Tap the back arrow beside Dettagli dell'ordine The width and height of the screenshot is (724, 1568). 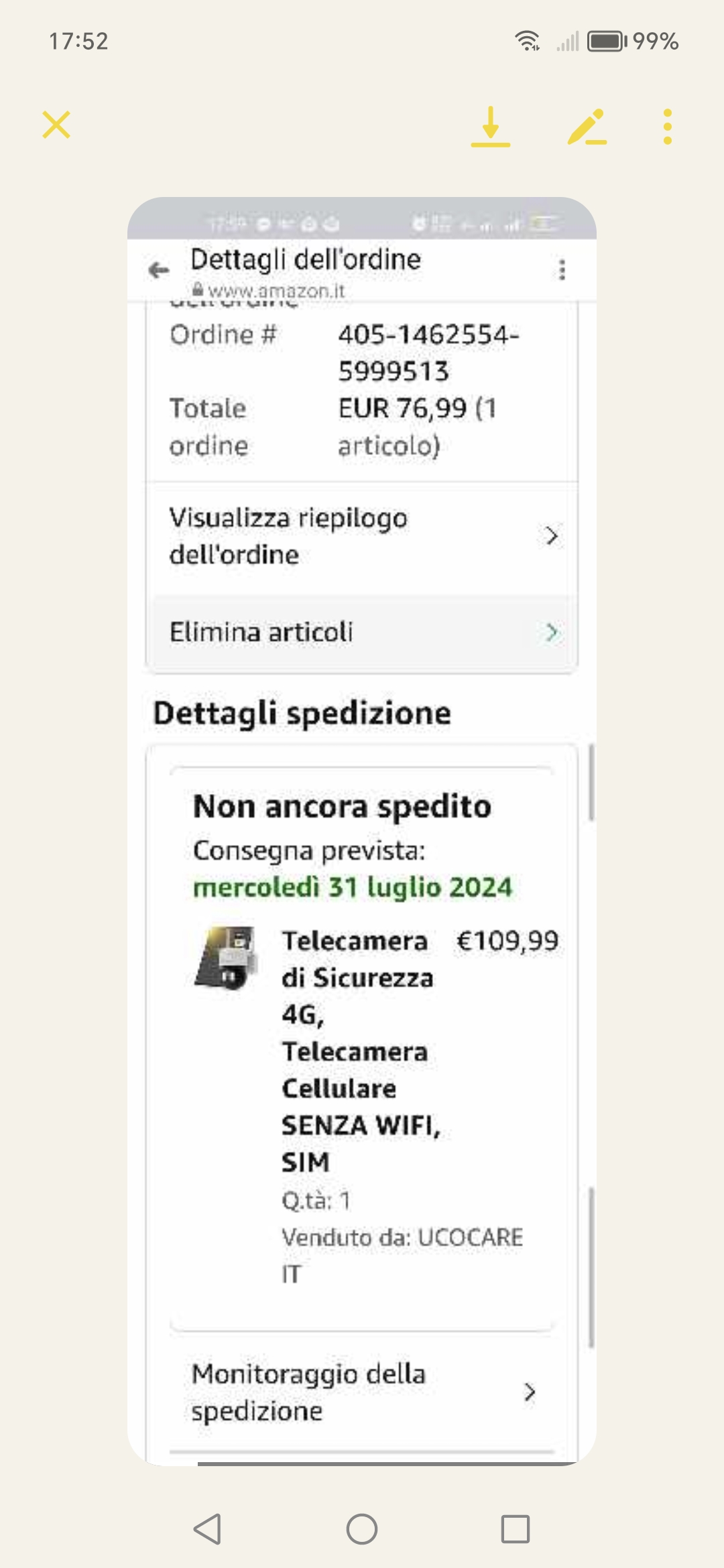tap(159, 270)
